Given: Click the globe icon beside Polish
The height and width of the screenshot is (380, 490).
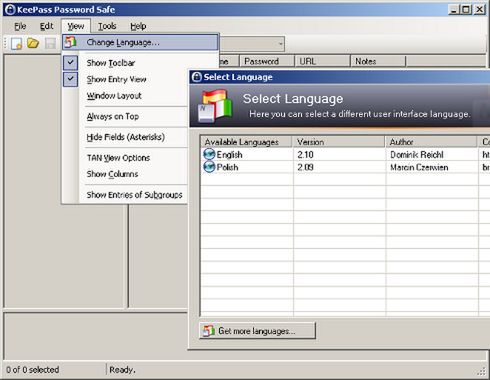Looking at the screenshot, I should coord(209,167).
